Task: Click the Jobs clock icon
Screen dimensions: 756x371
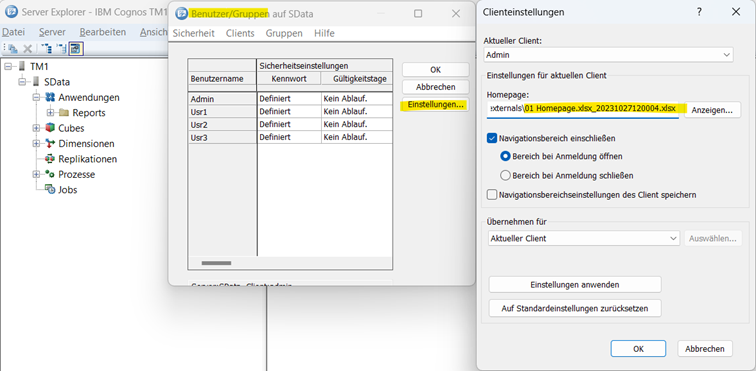Action: click(x=50, y=190)
